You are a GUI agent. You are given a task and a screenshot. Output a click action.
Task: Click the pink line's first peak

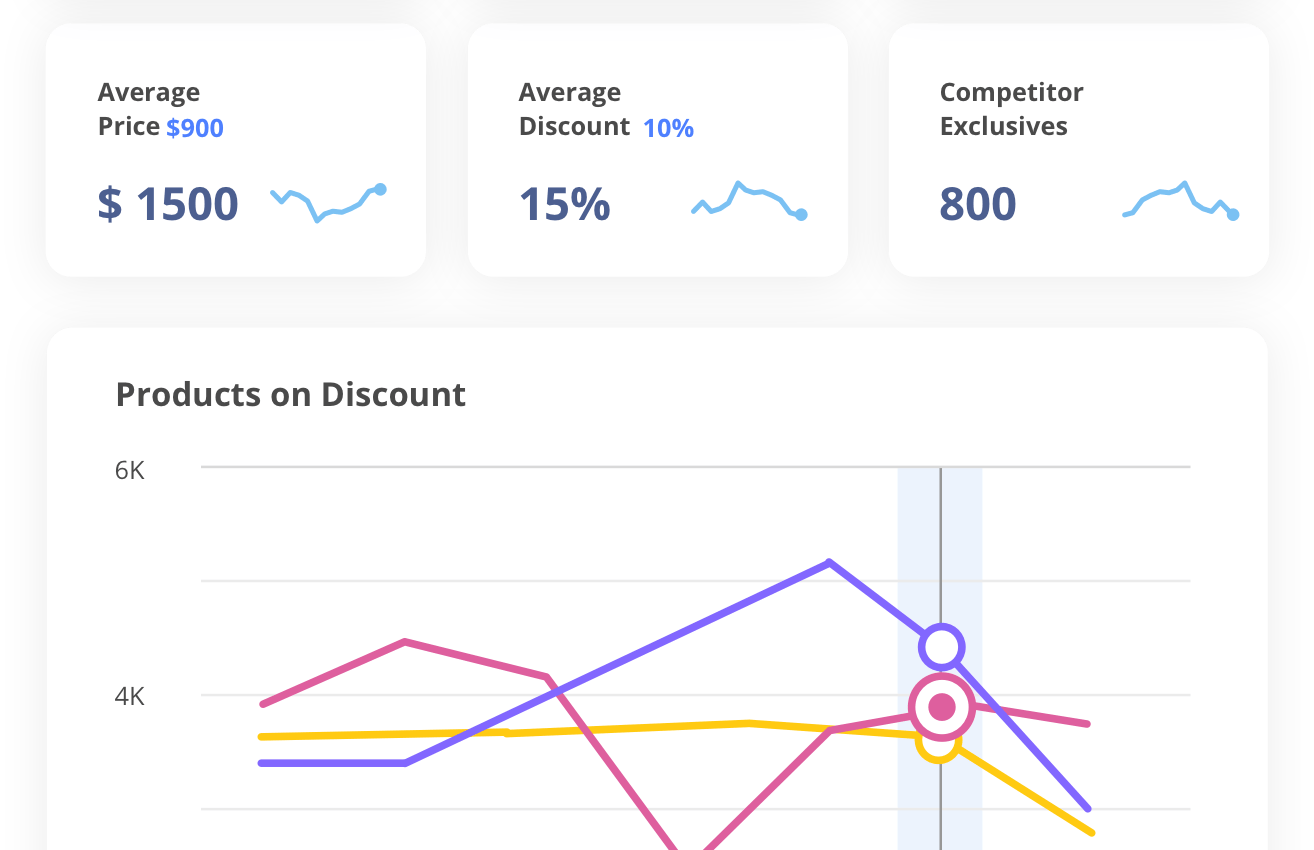tap(404, 641)
